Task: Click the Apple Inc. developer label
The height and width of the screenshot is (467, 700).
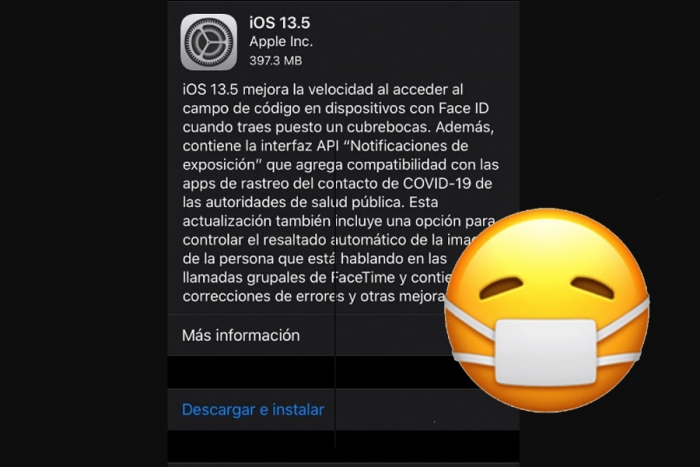Action: [x=281, y=42]
